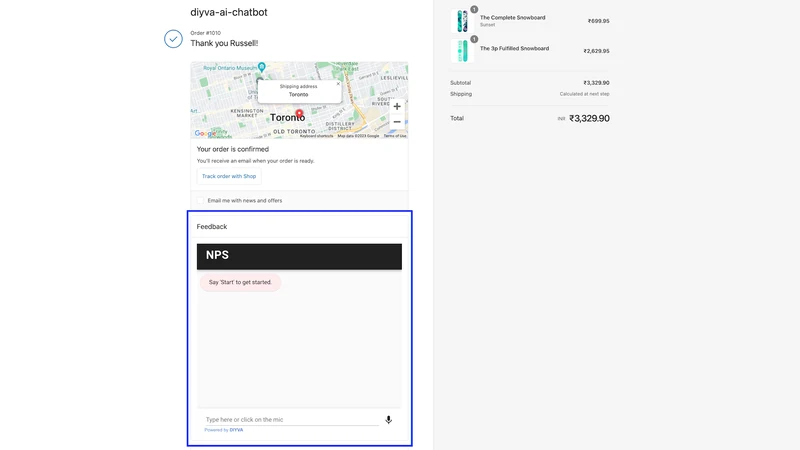
Task: Click 'Thank you Russell!' heading
Action: click(x=224, y=43)
